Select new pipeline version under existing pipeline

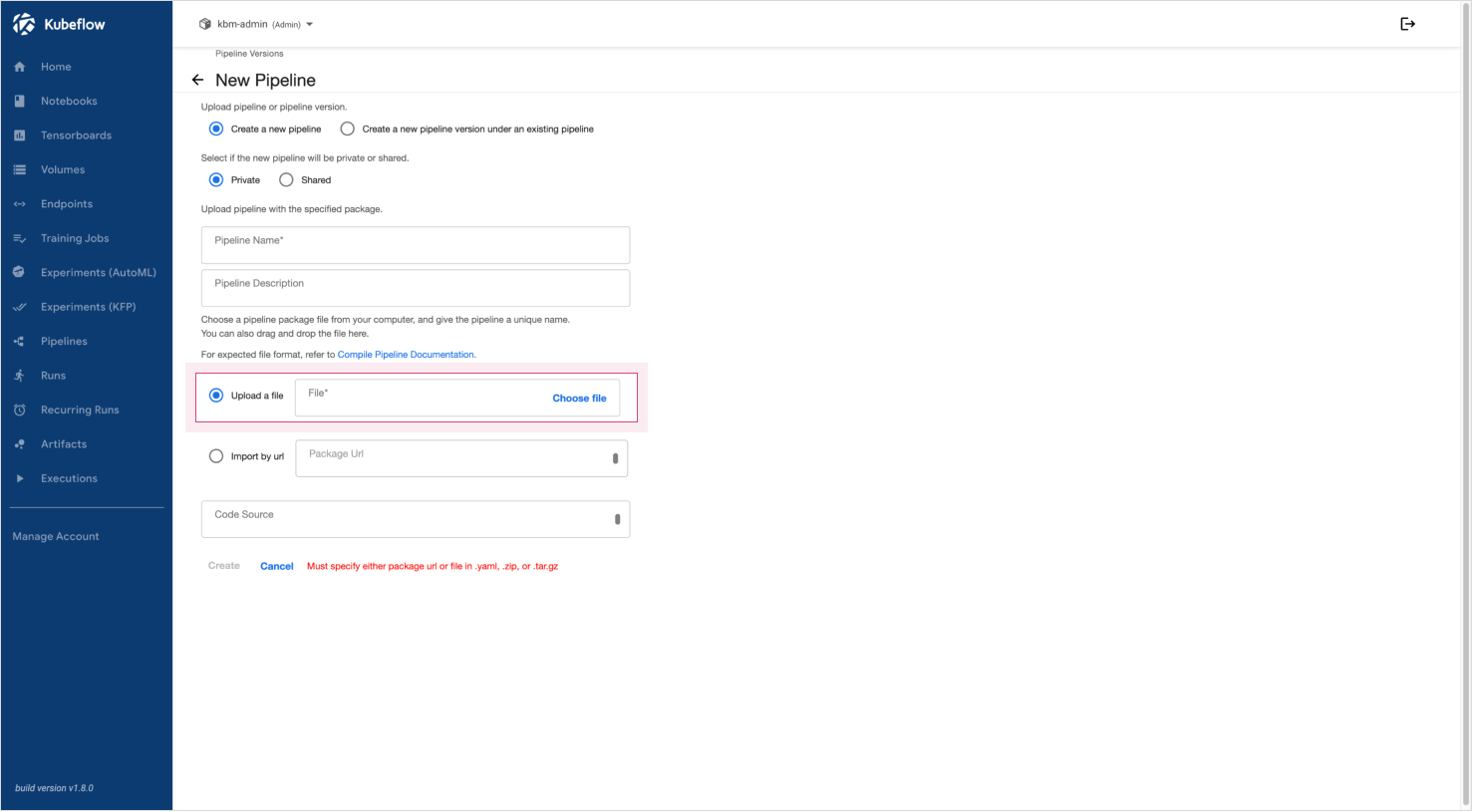point(347,129)
